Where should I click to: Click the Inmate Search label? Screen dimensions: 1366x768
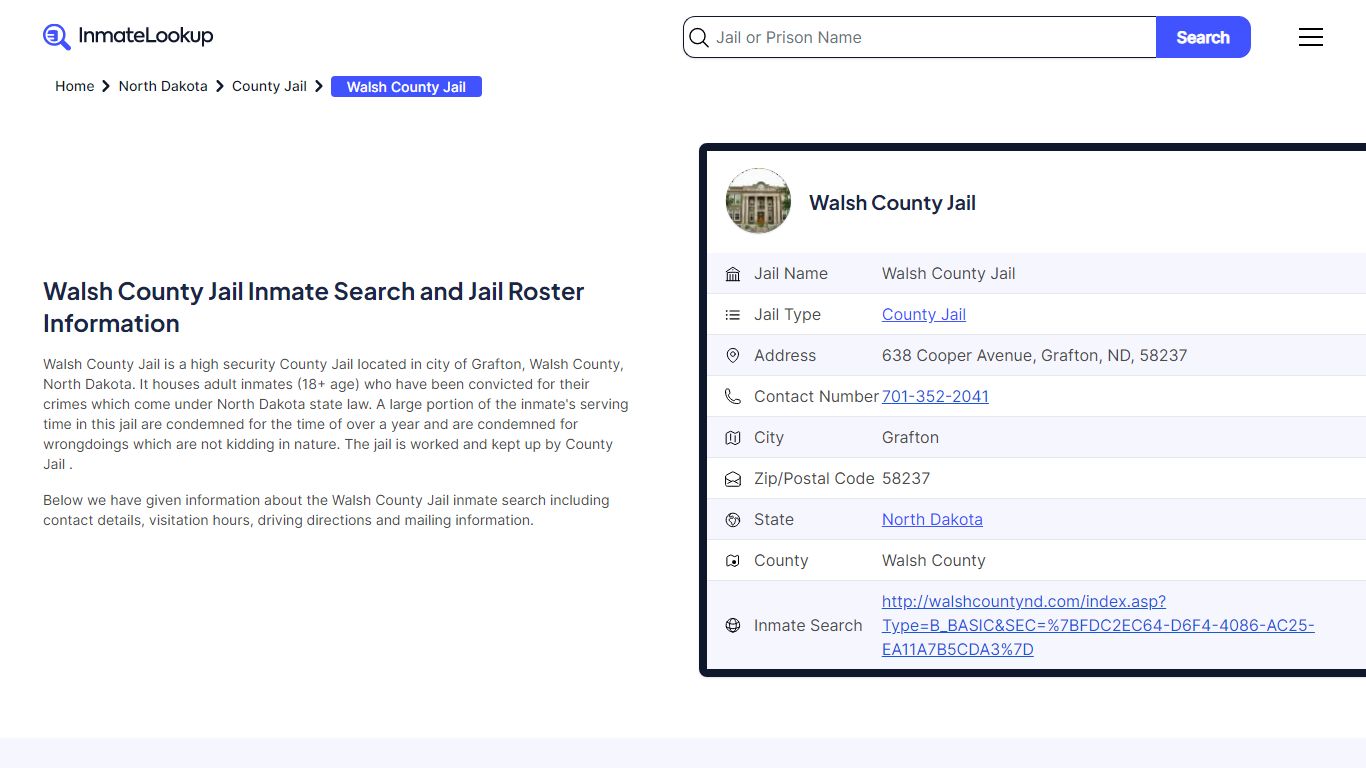808,626
